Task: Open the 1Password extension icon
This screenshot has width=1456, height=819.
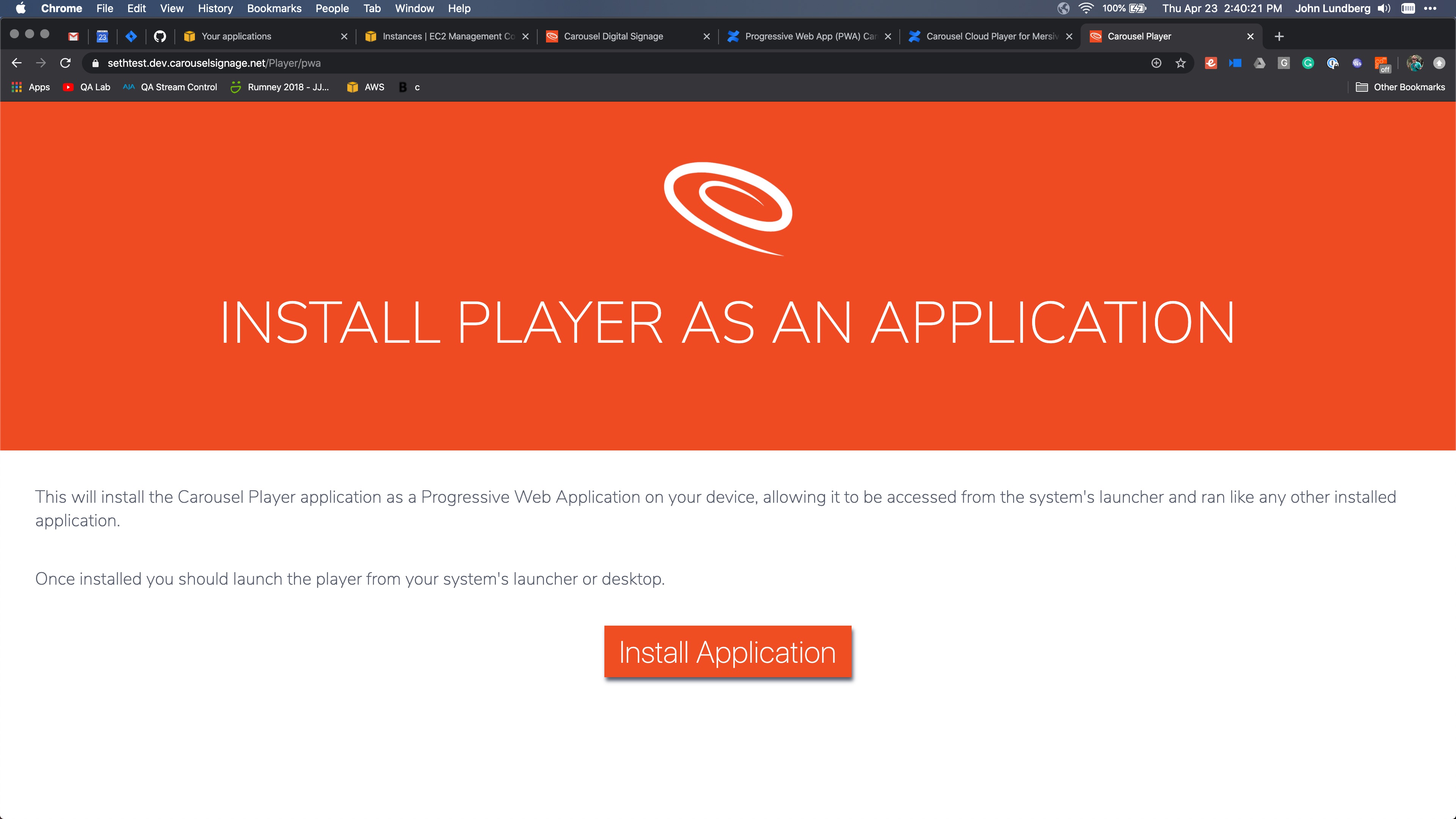Action: [x=1332, y=63]
